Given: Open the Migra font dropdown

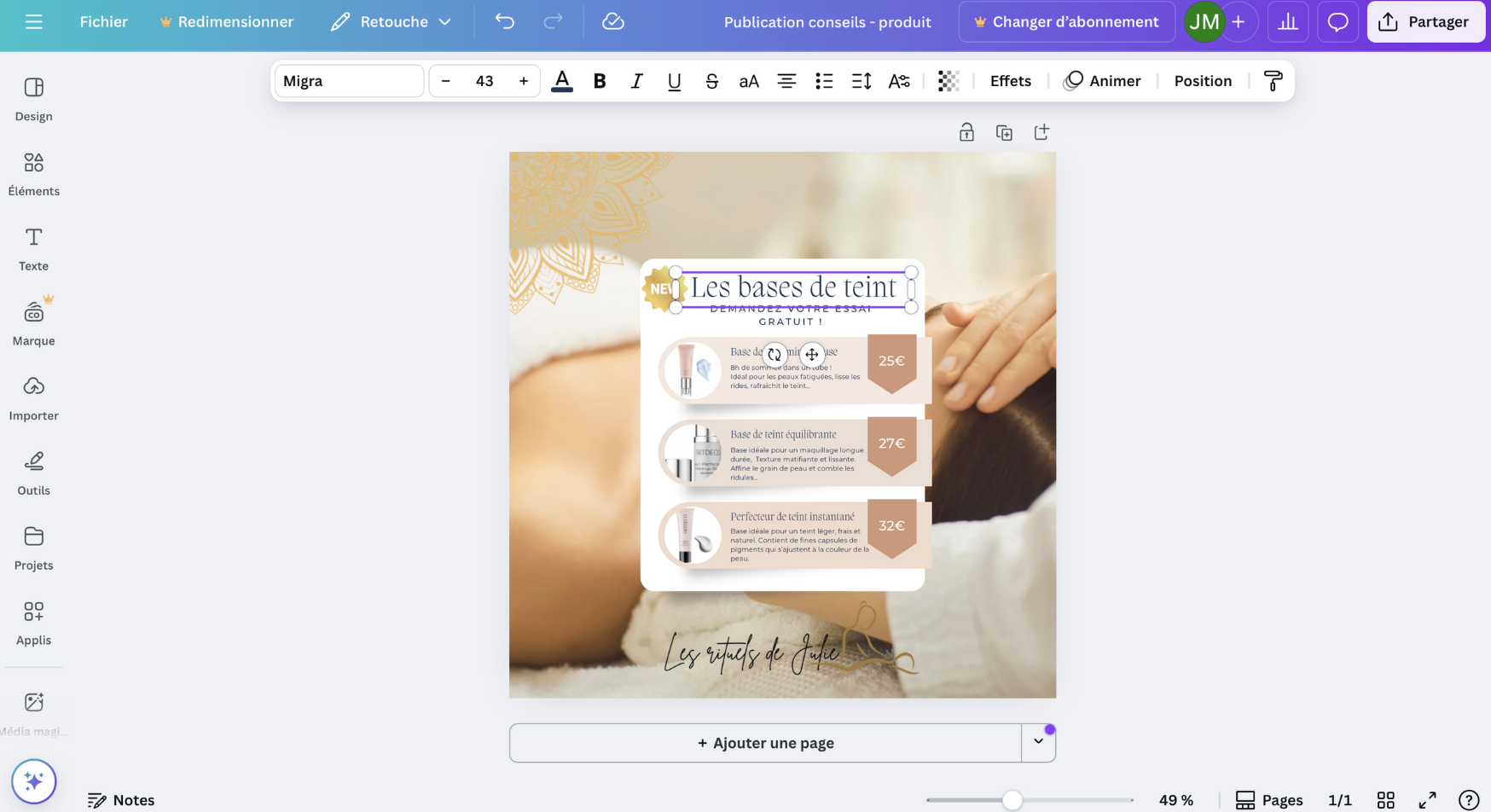Looking at the screenshot, I should coord(349,81).
